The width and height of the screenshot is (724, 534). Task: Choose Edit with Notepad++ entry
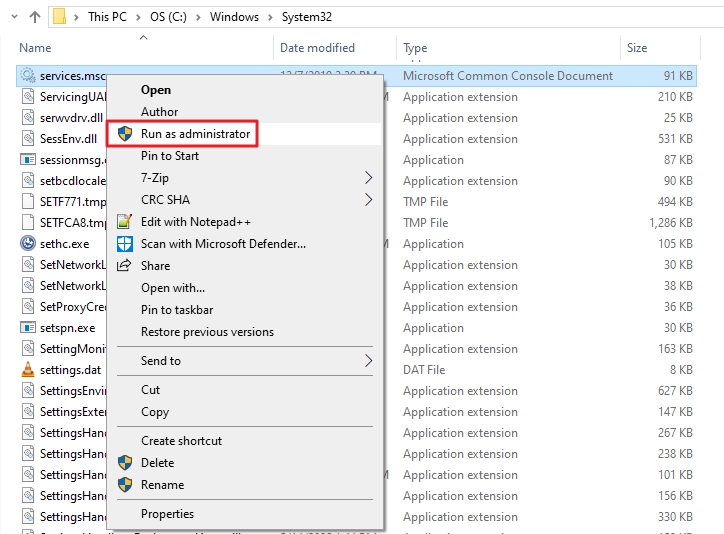tap(196, 222)
